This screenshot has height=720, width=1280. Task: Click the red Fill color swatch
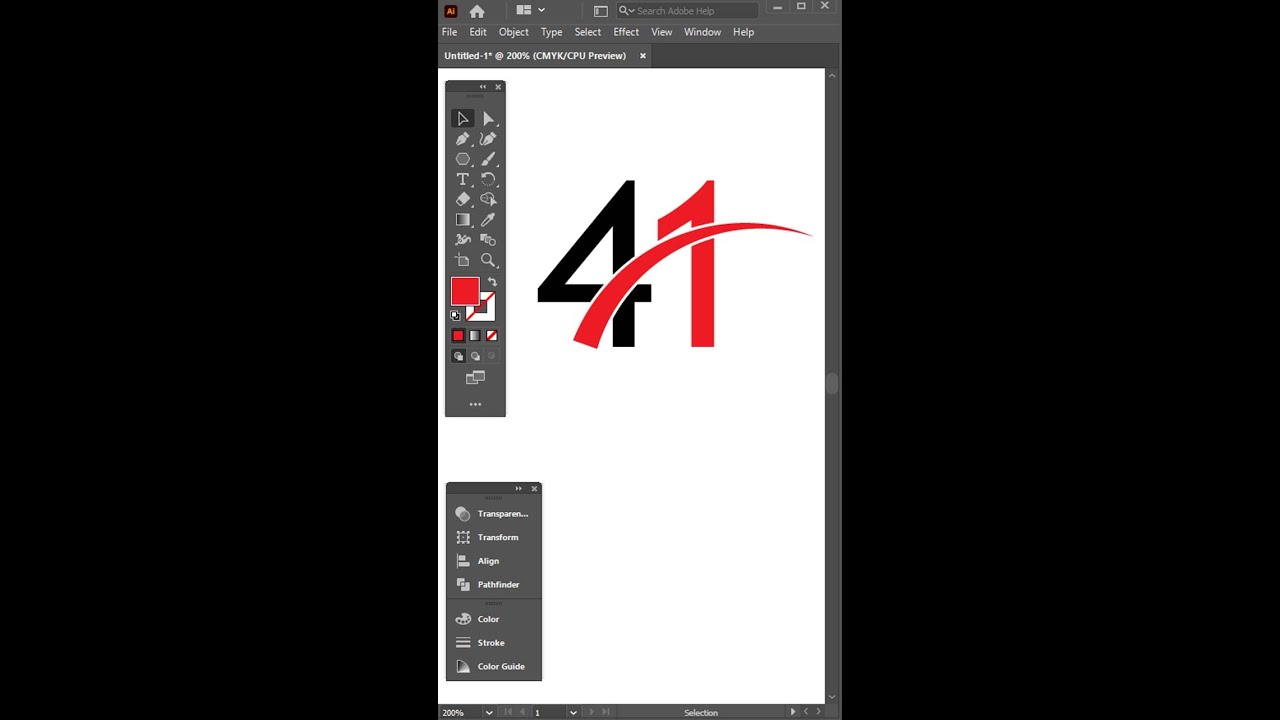point(464,291)
